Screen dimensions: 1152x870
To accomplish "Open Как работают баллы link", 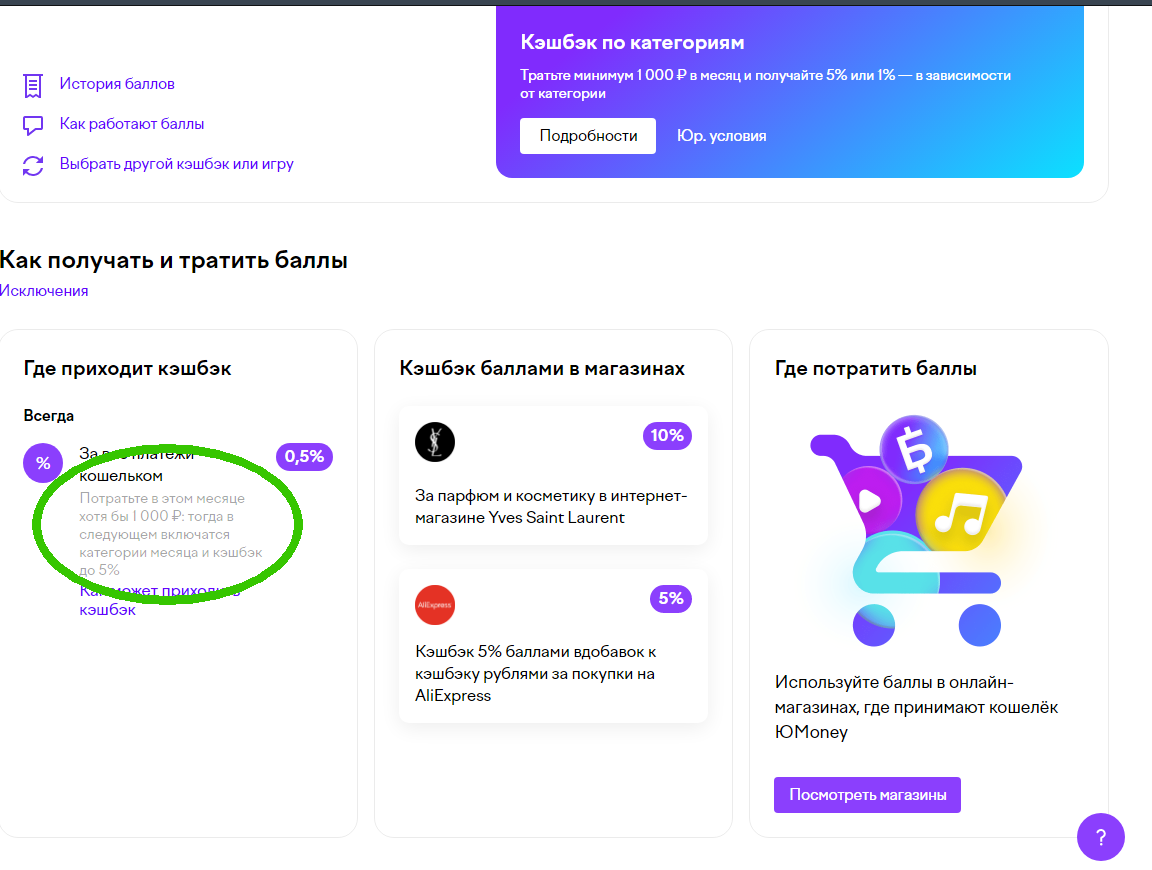I will (132, 123).
